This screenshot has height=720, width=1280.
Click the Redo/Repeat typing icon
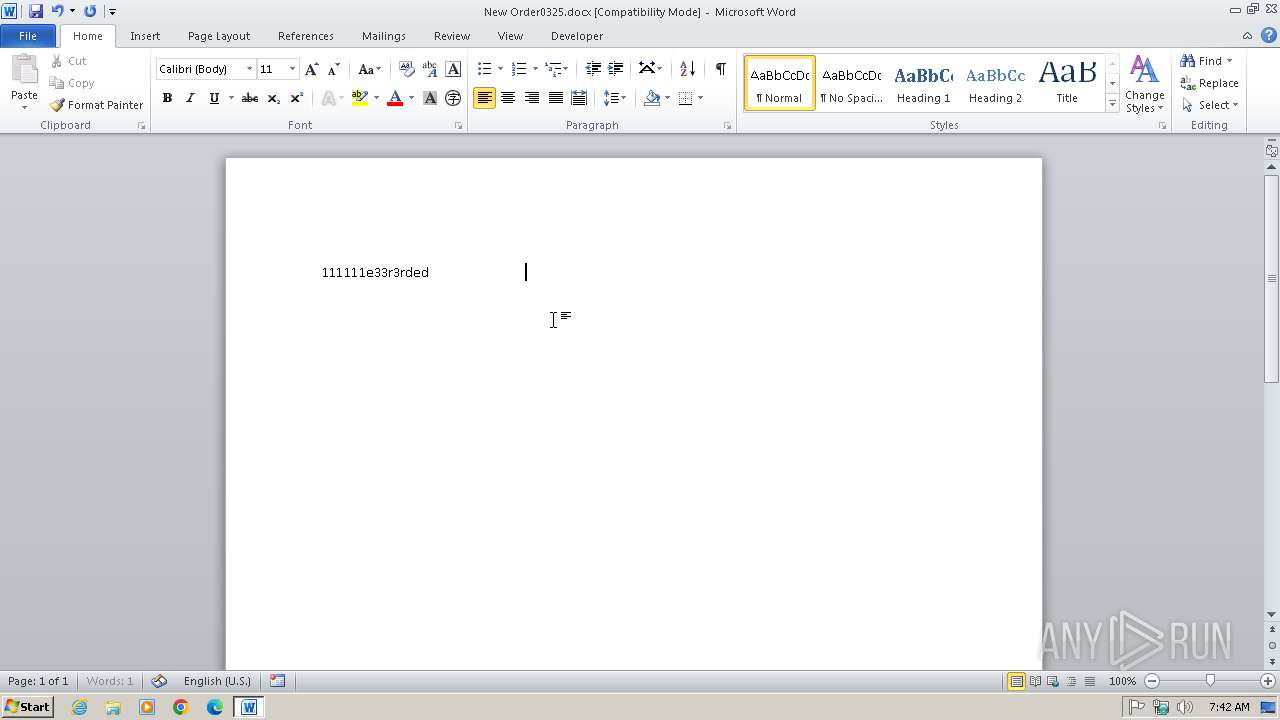tap(90, 11)
